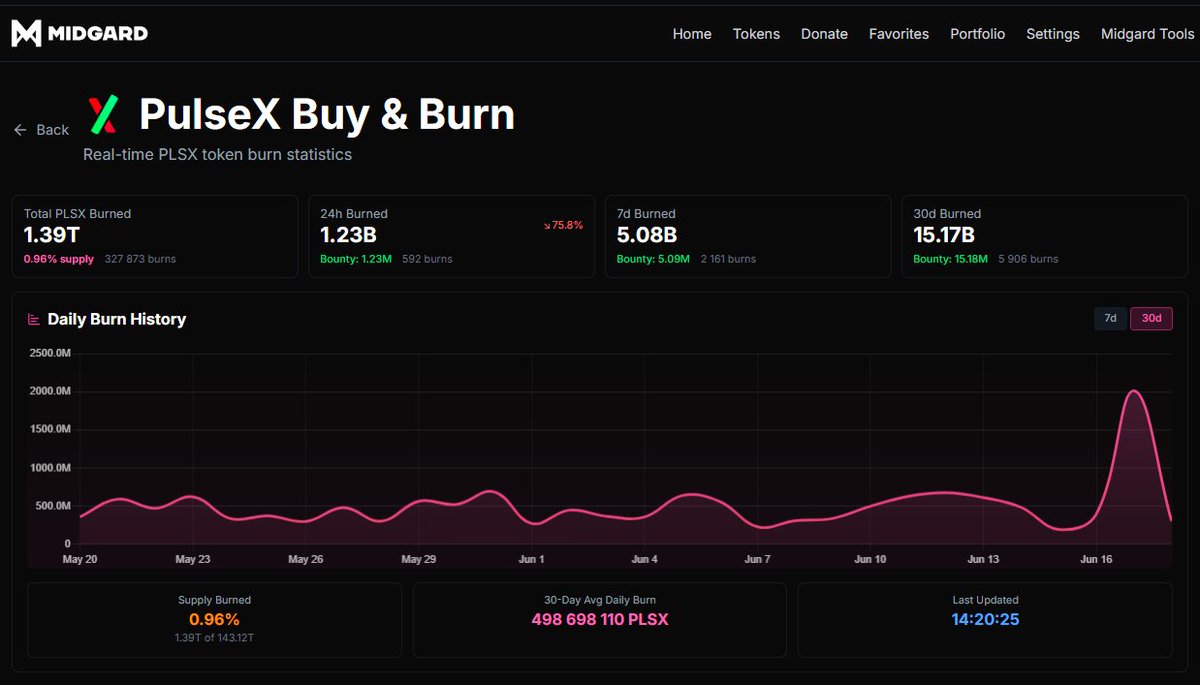This screenshot has width=1200, height=685.
Task: Click the Back link
Action: pyautogui.click(x=42, y=130)
